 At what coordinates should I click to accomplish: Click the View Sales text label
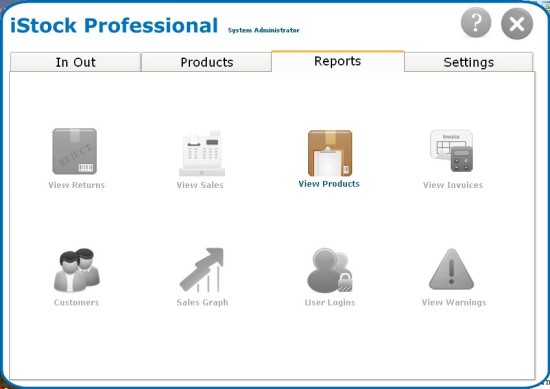(x=200, y=185)
